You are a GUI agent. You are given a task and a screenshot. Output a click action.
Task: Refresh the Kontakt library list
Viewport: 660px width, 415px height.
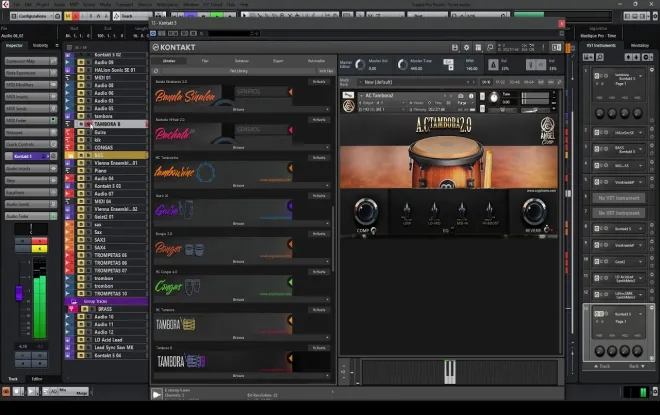[x=156, y=71]
